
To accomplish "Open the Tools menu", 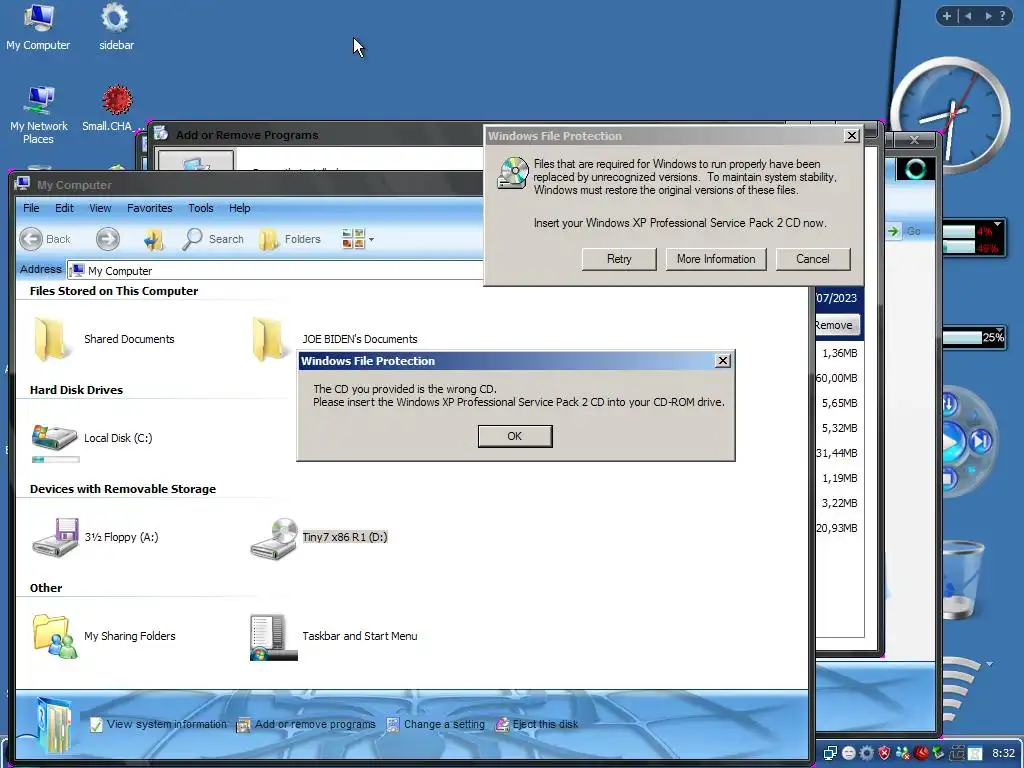I will click(x=200, y=208).
